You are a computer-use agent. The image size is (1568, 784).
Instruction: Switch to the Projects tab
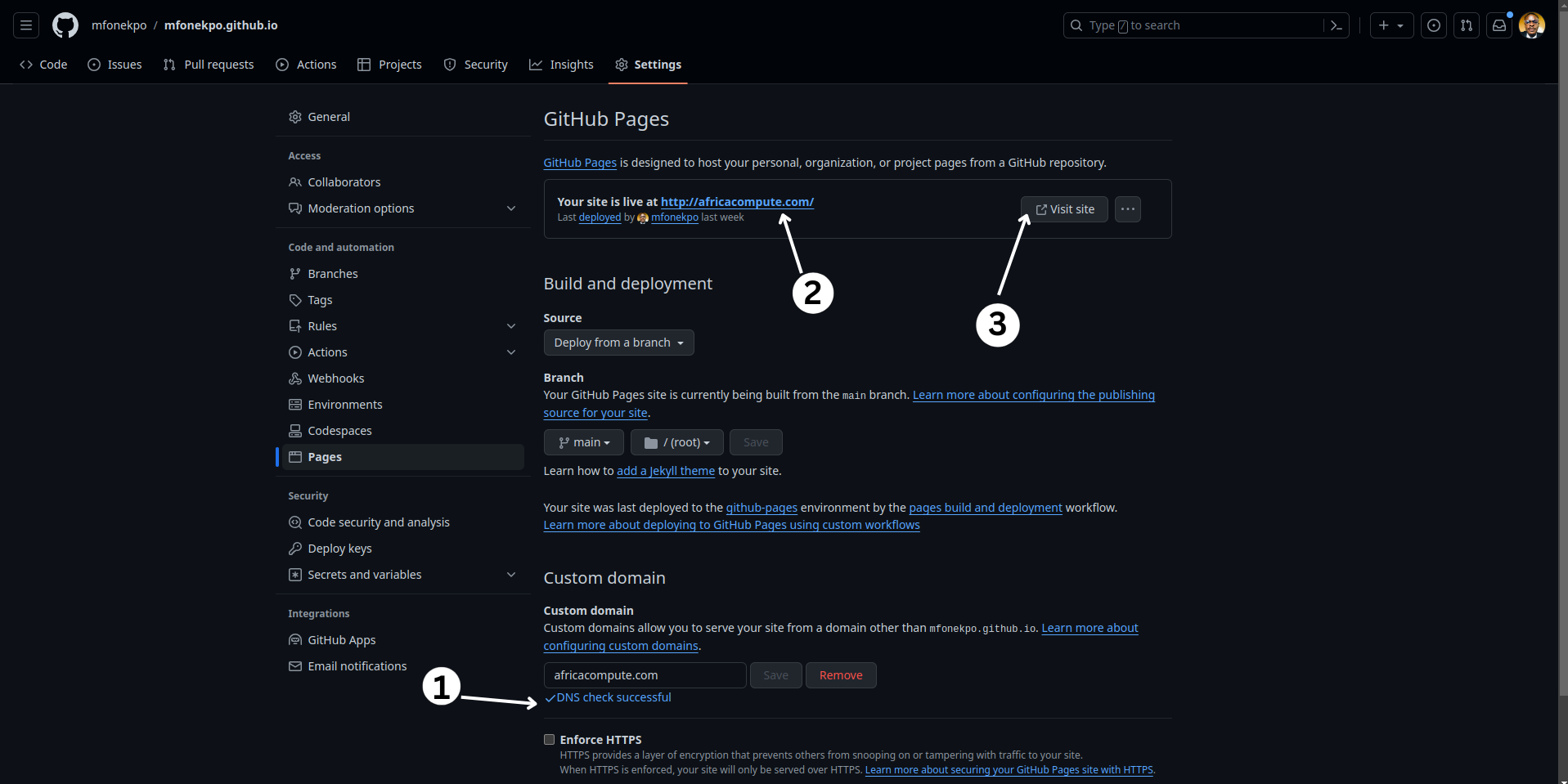click(389, 65)
